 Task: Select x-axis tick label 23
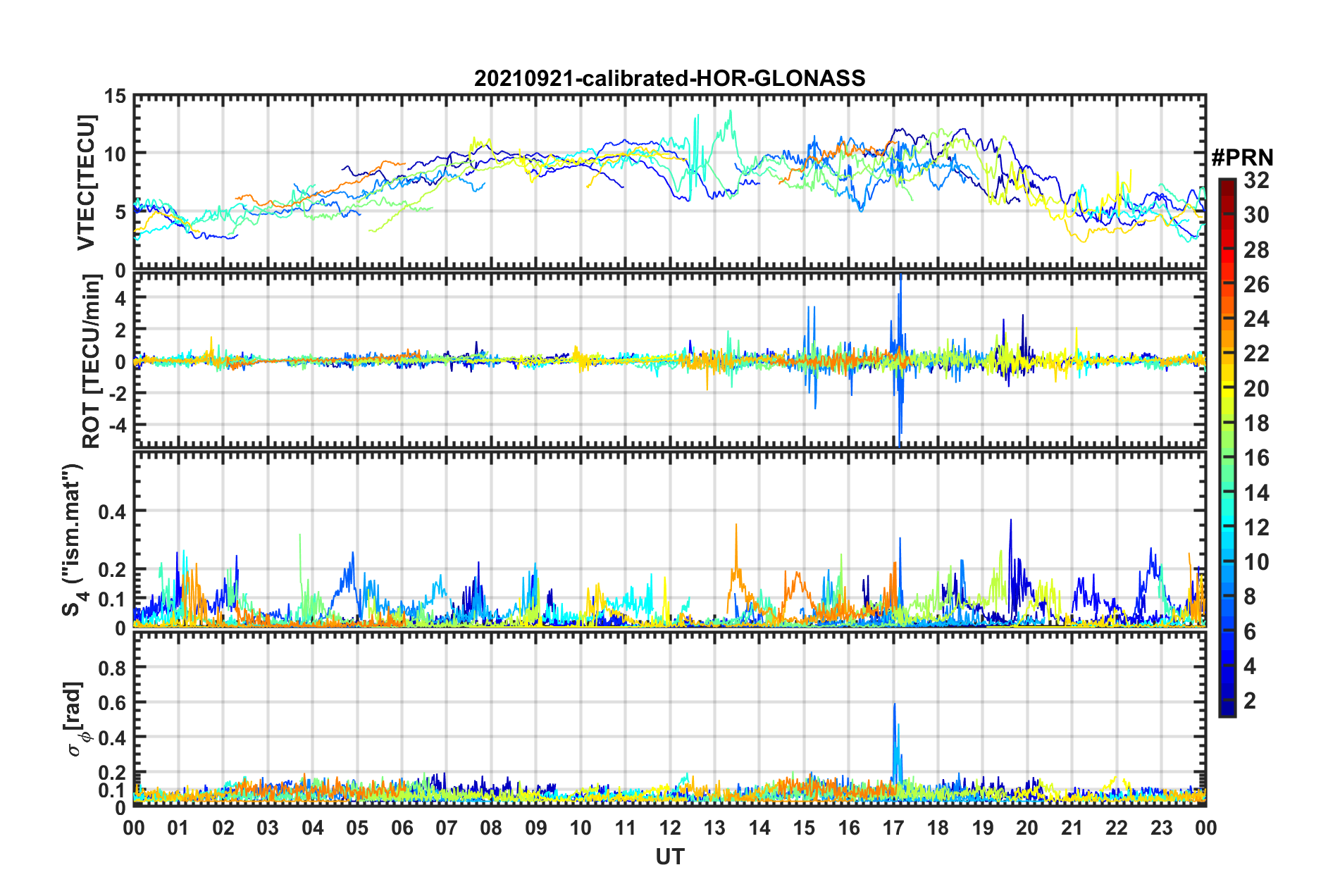[x=1162, y=828]
